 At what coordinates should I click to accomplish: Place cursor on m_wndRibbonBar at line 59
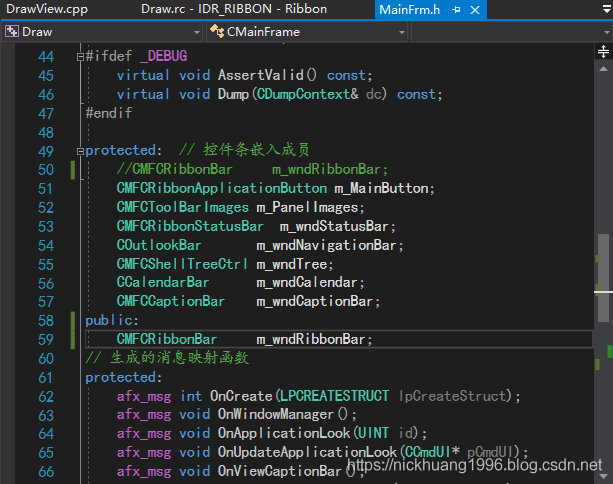(x=314, y=339)
